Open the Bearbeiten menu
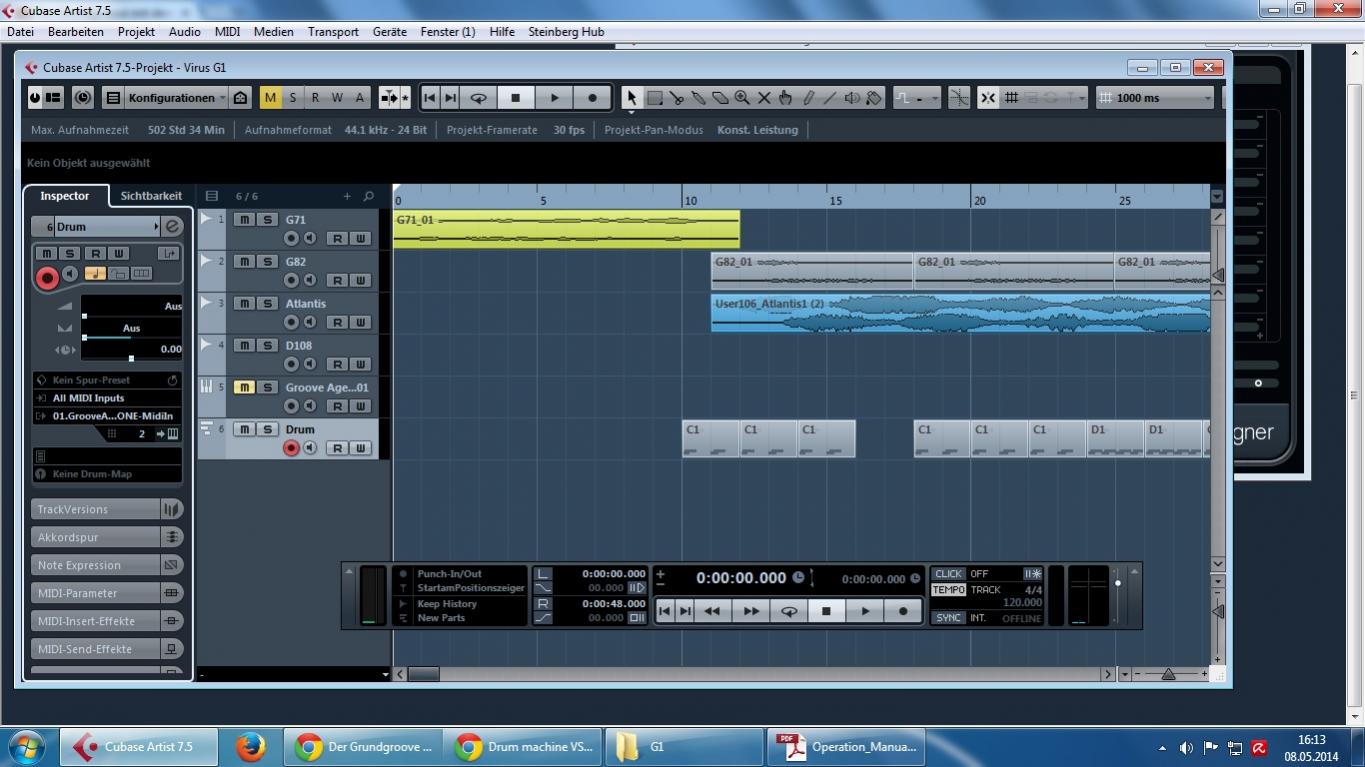 click(76, 32)
